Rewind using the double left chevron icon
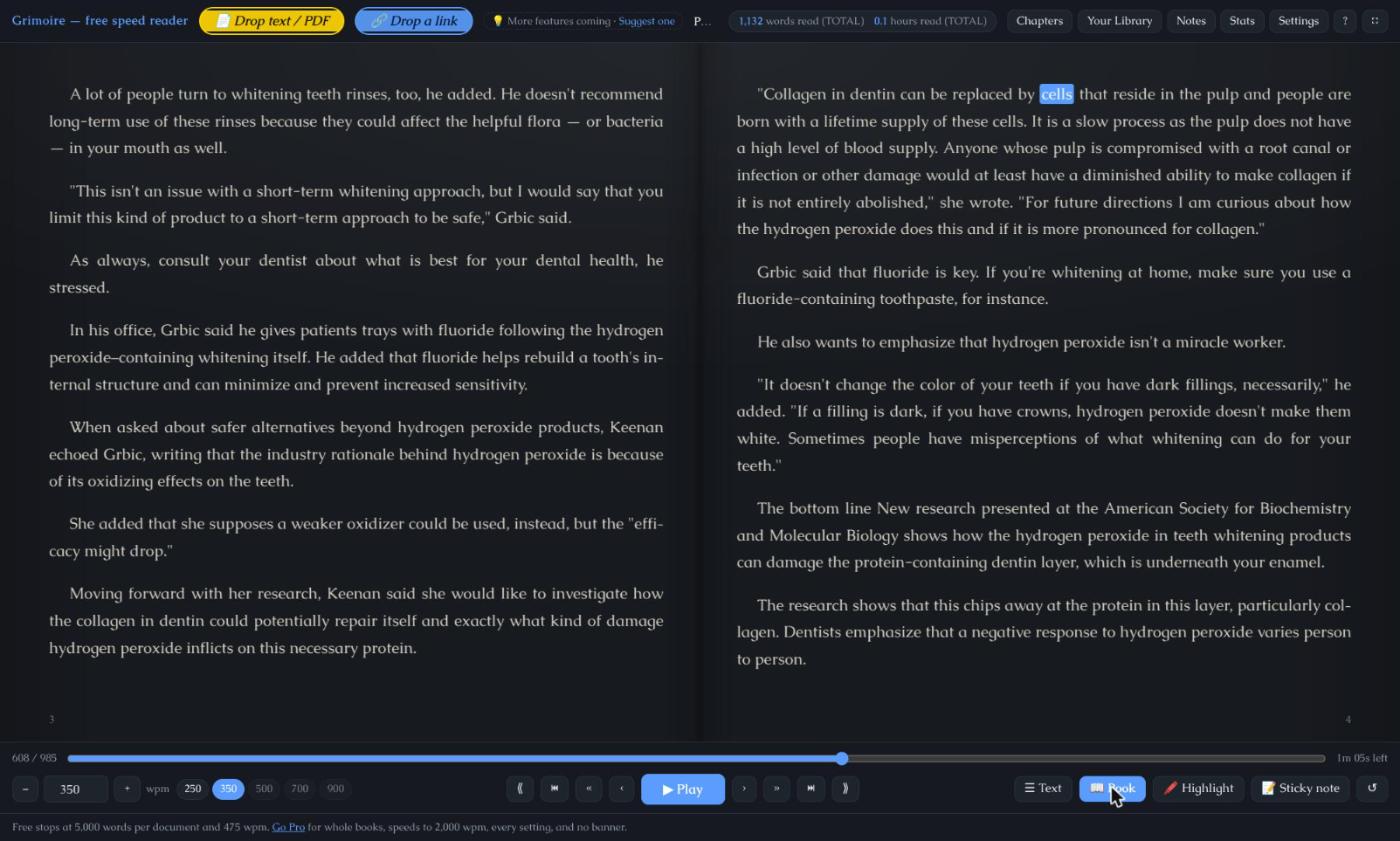This screenshot has height=841, width=1400. (588, 788)
